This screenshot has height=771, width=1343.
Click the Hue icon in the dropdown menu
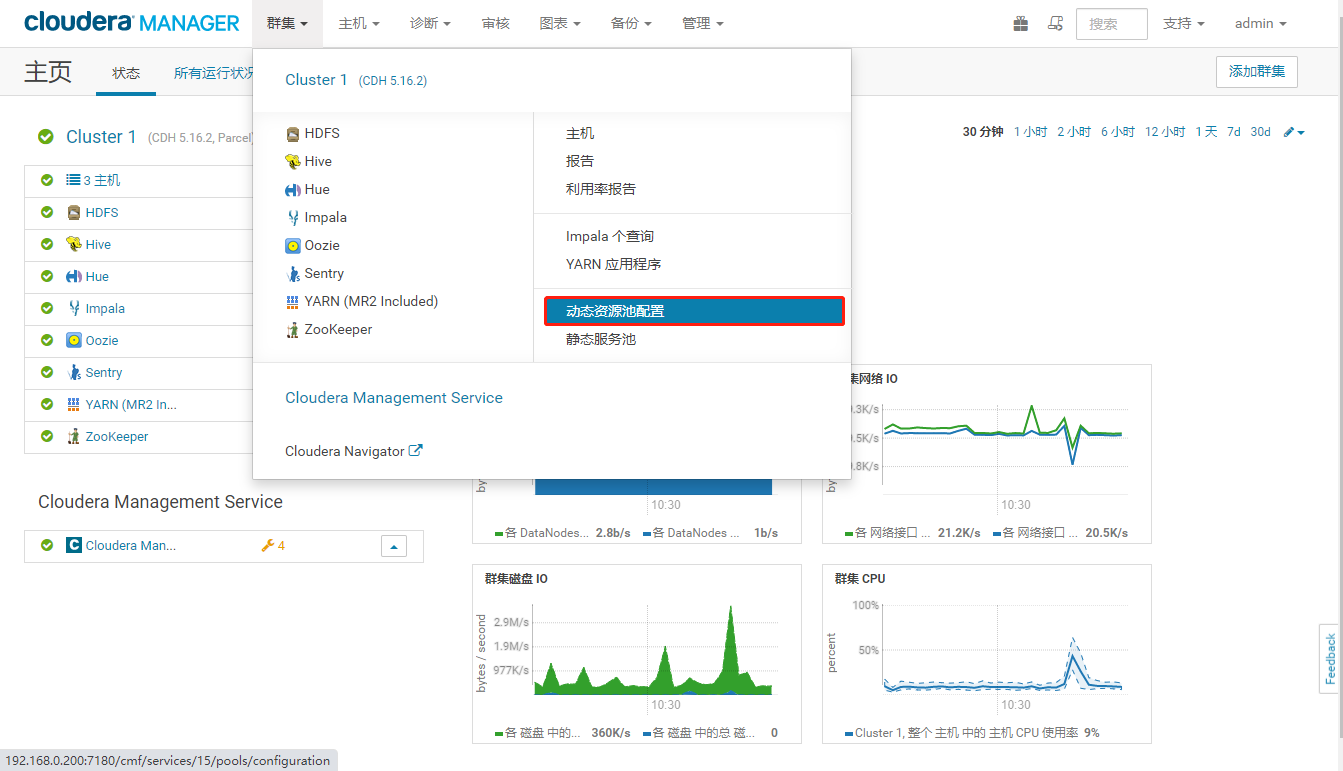(x=293, y=190)
